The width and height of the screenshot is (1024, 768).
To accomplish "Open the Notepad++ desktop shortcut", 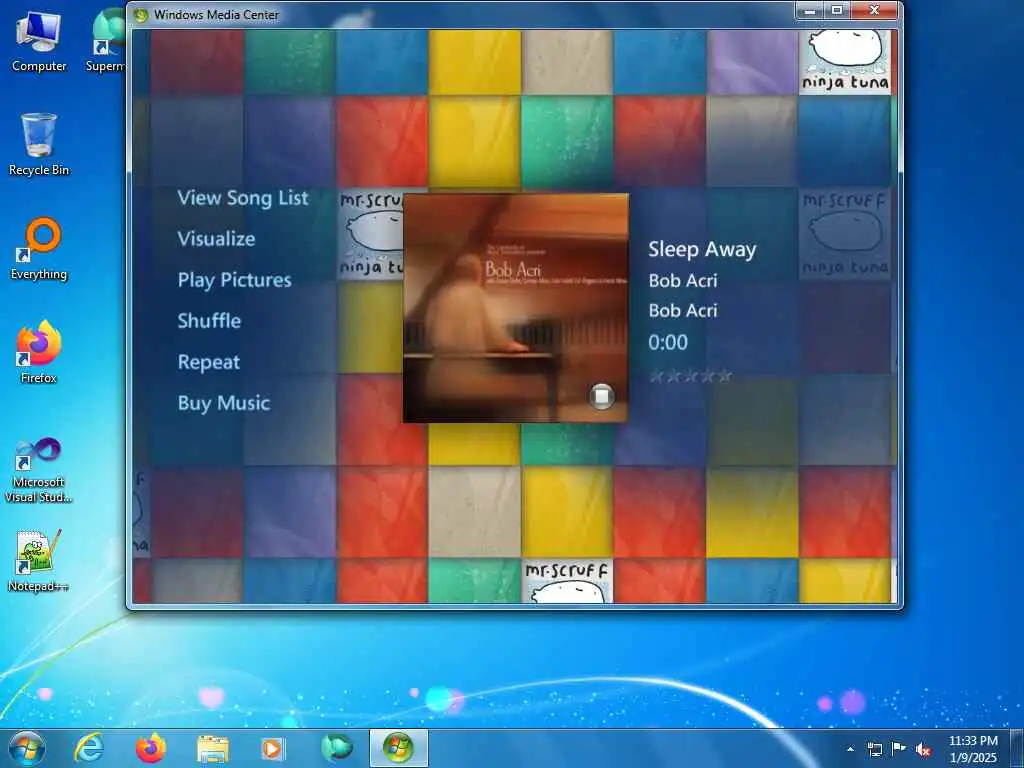I will (39, 560).
